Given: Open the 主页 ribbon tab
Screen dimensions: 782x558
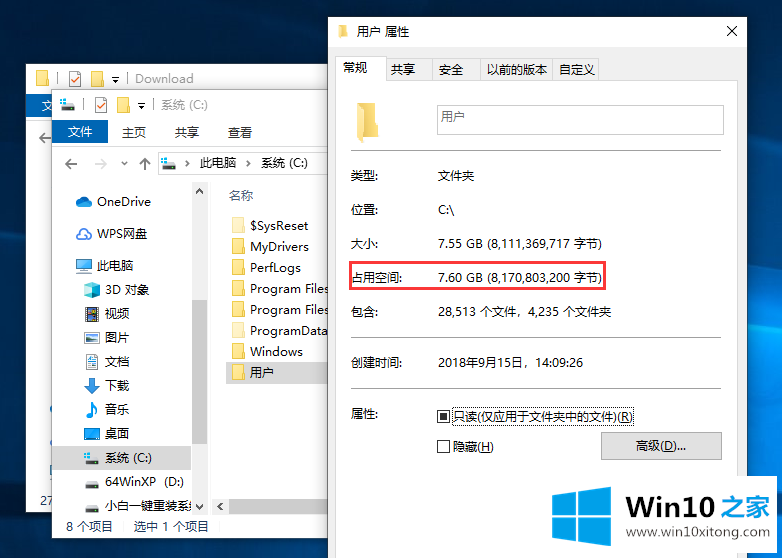Looking at the screenshot, I should [x=134, y=132].
